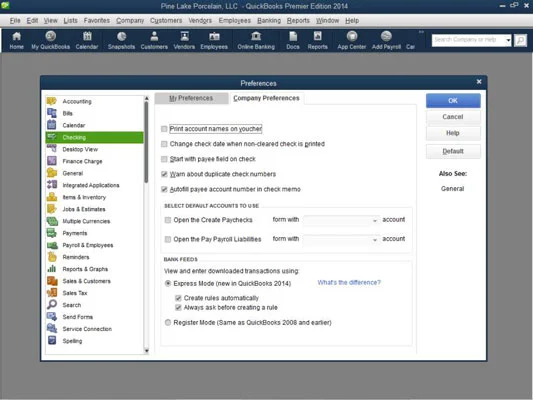
Task: Click Help button in Preferences dialog
Action: point(453,133)
